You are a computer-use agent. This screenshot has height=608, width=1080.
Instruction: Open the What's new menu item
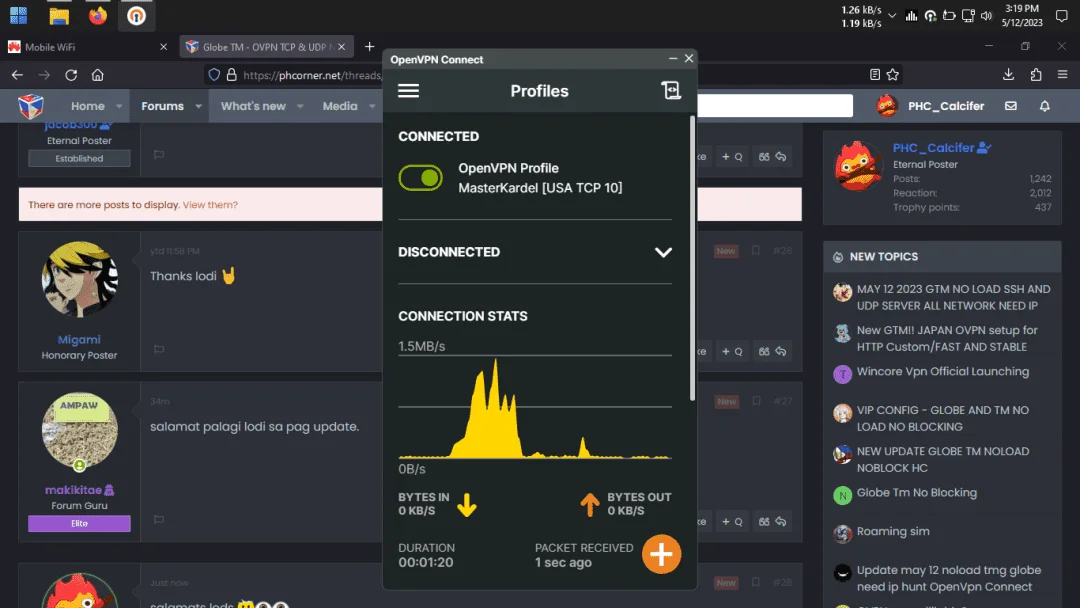(253, 106)
